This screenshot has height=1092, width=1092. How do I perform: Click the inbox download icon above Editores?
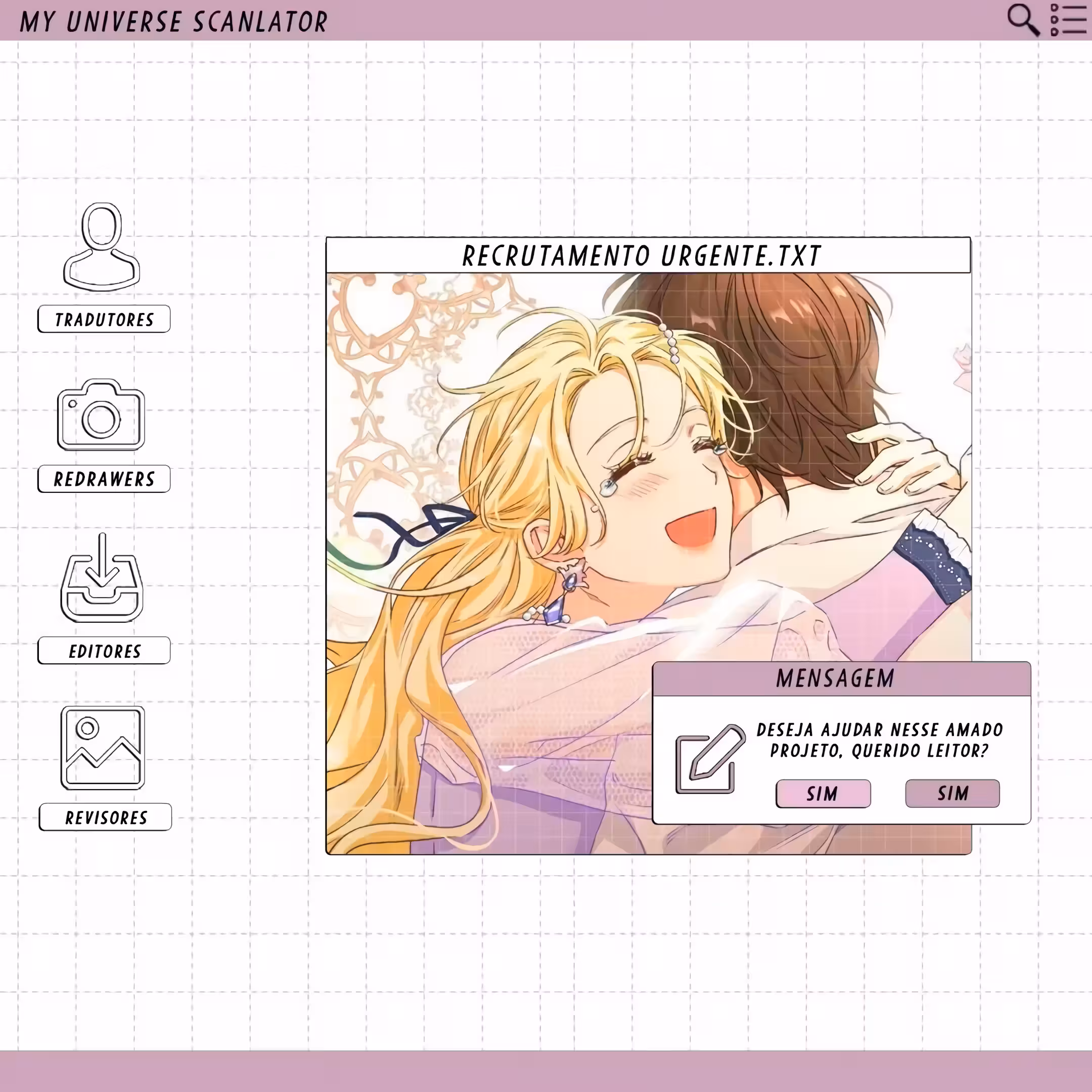click(x=102, y=578)
